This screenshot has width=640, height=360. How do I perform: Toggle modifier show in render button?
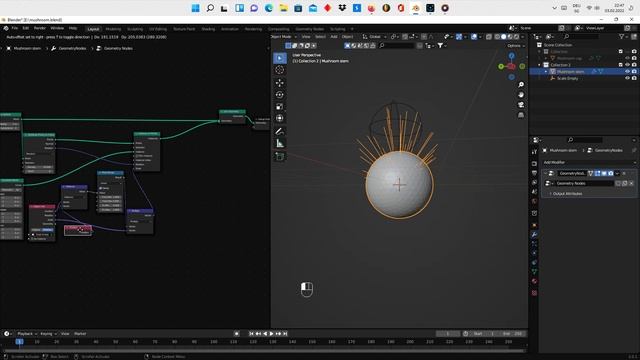611,173
